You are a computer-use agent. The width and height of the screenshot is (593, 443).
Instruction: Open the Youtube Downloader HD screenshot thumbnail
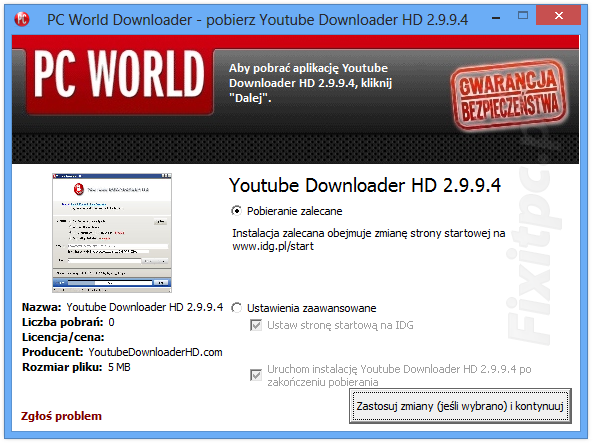click(x=112, y=233)
